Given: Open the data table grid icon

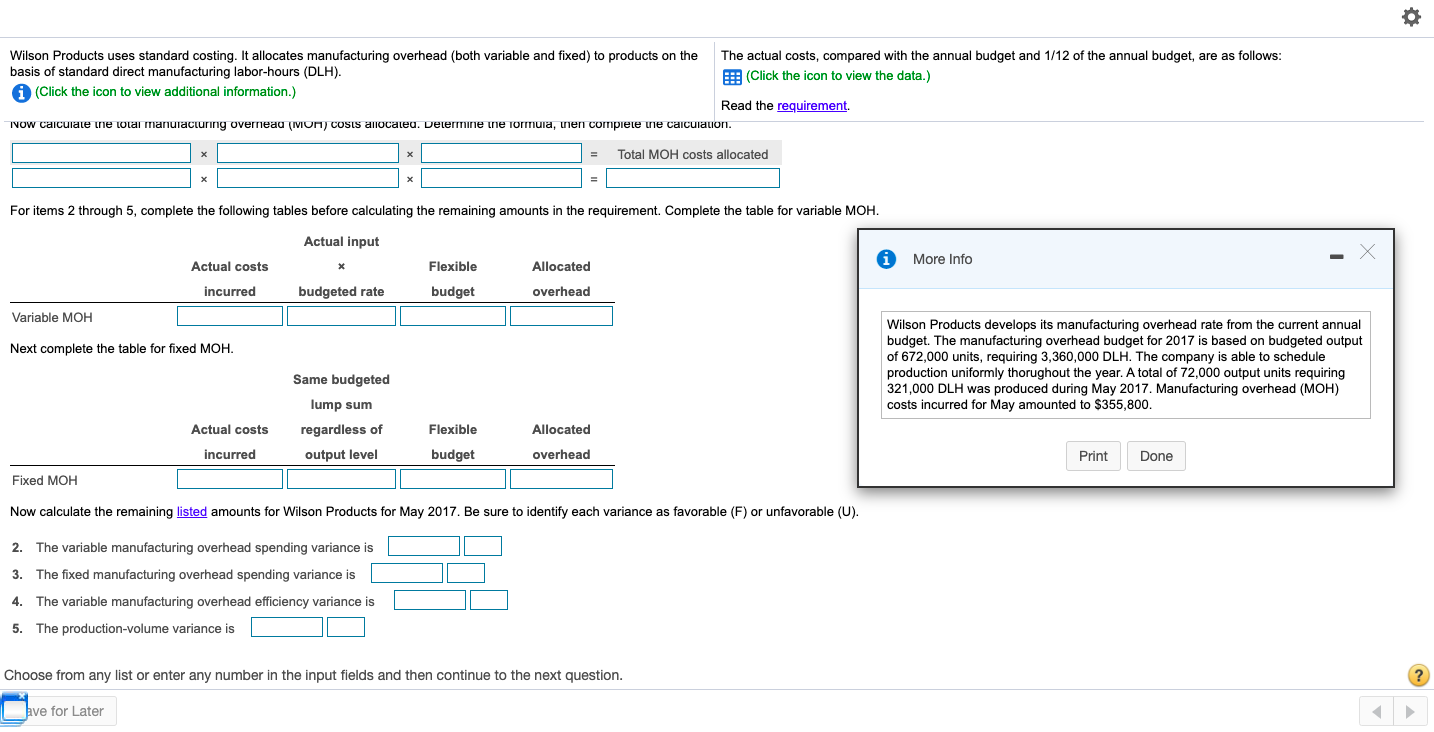Looking at the screenshot, I should coord(731,77).
